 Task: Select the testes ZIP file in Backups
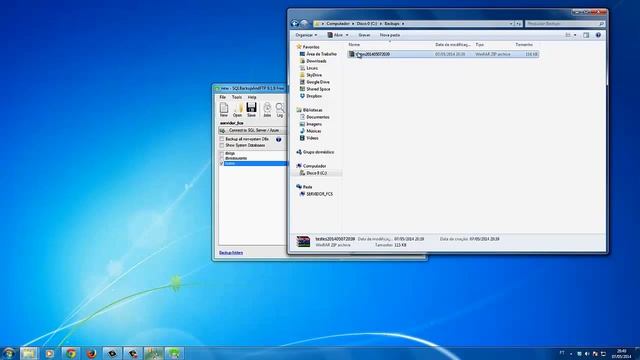443,54
